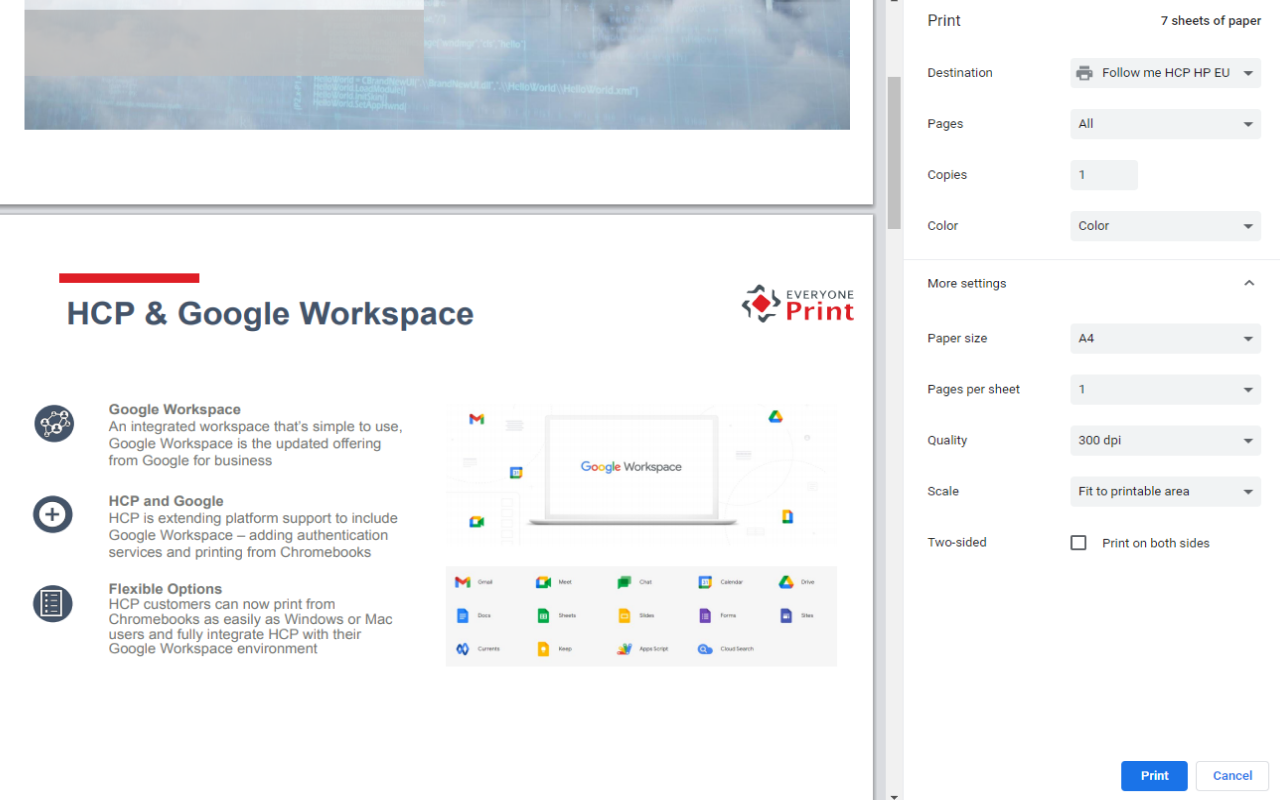Click the Sites icon in app grid

(x=786, y=615)
